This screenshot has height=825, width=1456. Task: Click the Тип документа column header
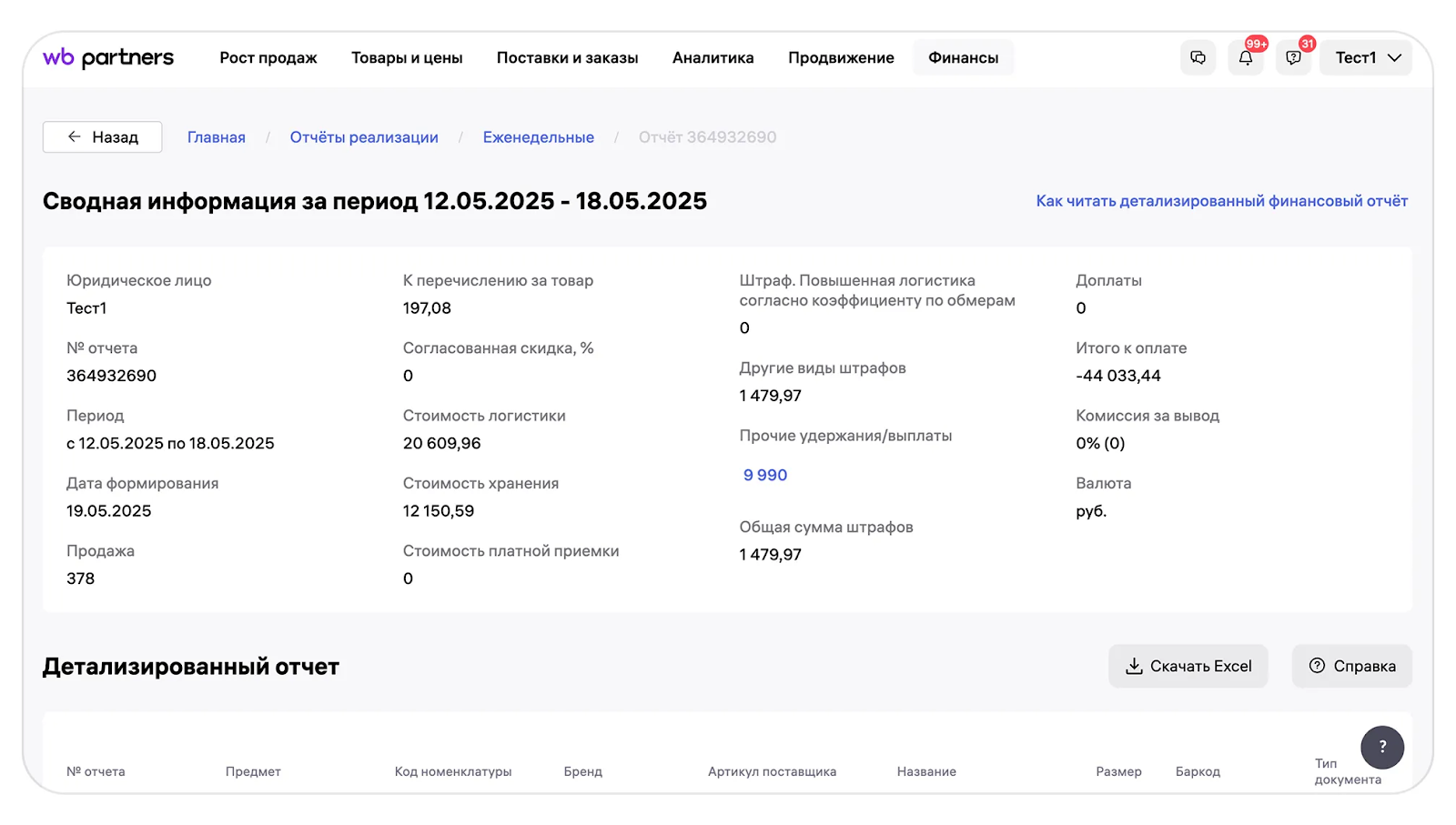pyautogui.click(x=1348, y=771)
